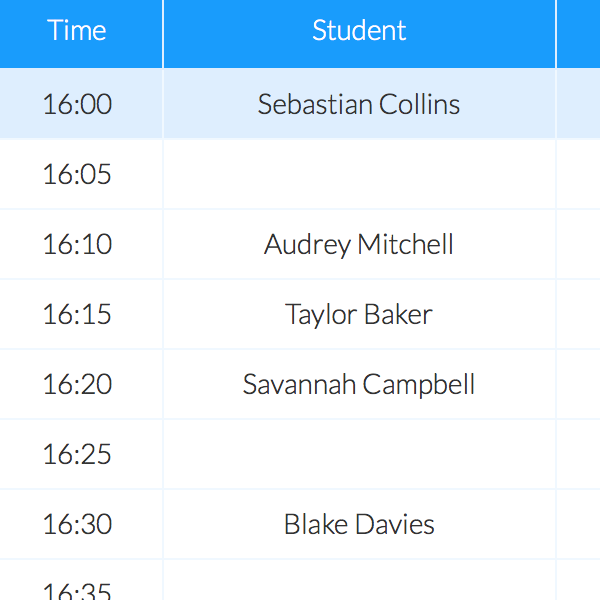Click the header cell right of Student

580,32
